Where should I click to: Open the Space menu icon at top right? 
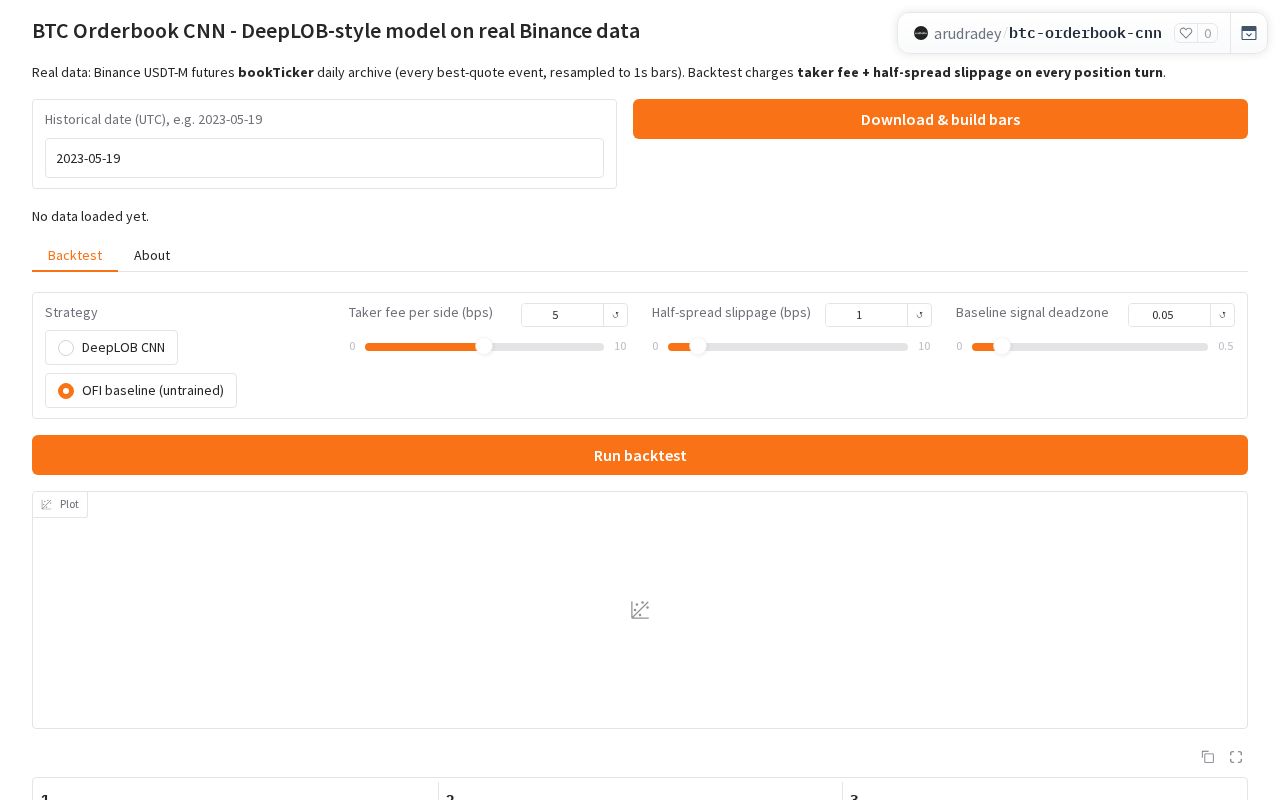coord(1249,33)
